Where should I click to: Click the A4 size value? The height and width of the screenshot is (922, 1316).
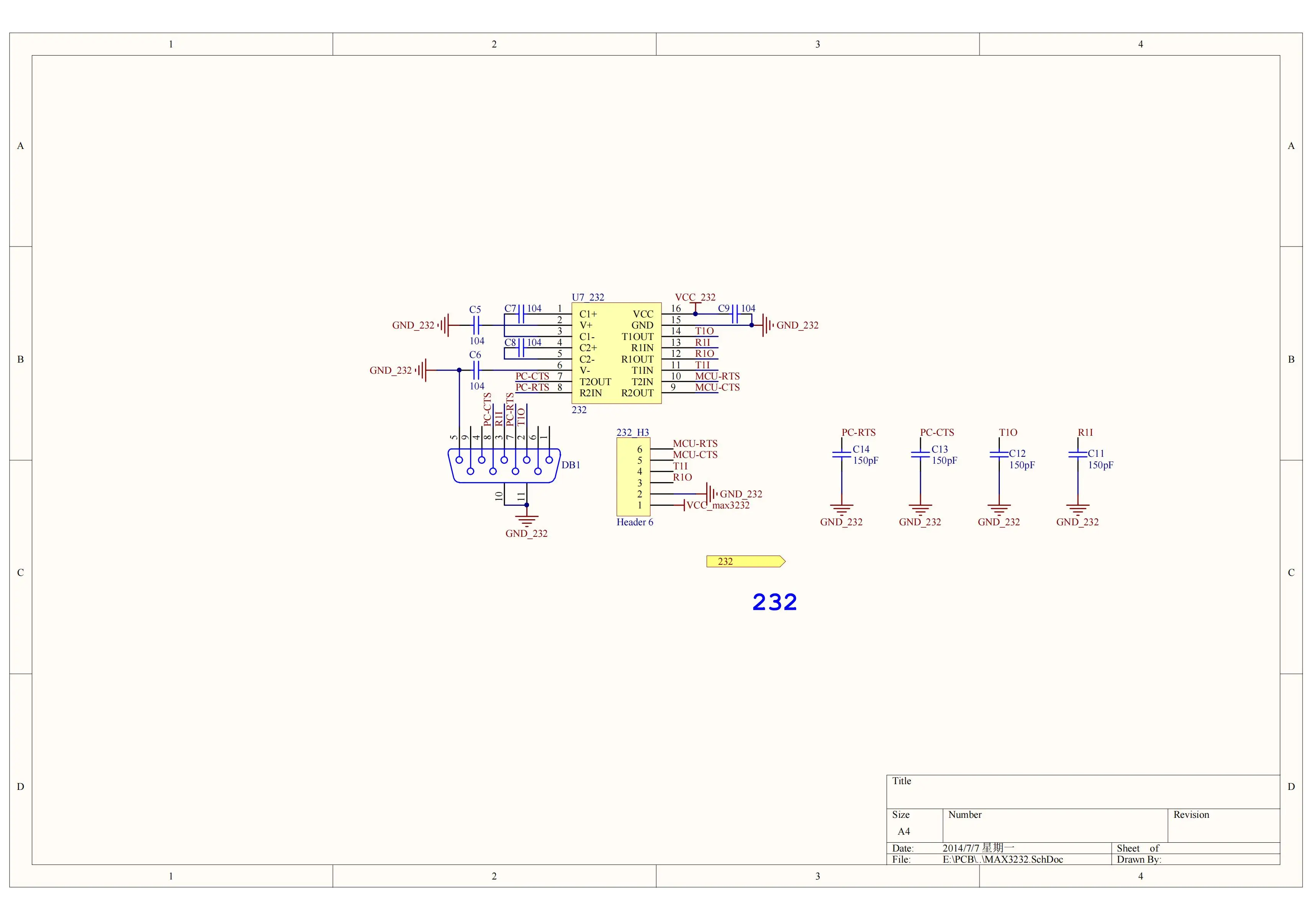coord(904,831)
